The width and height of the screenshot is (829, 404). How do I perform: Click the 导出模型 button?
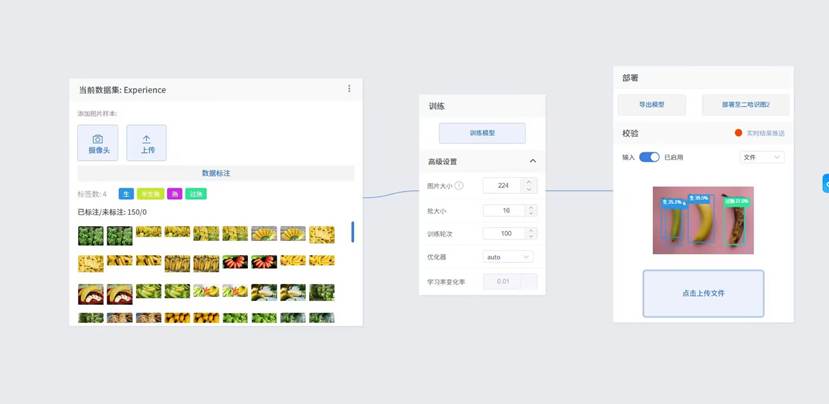tap(651, 104)
